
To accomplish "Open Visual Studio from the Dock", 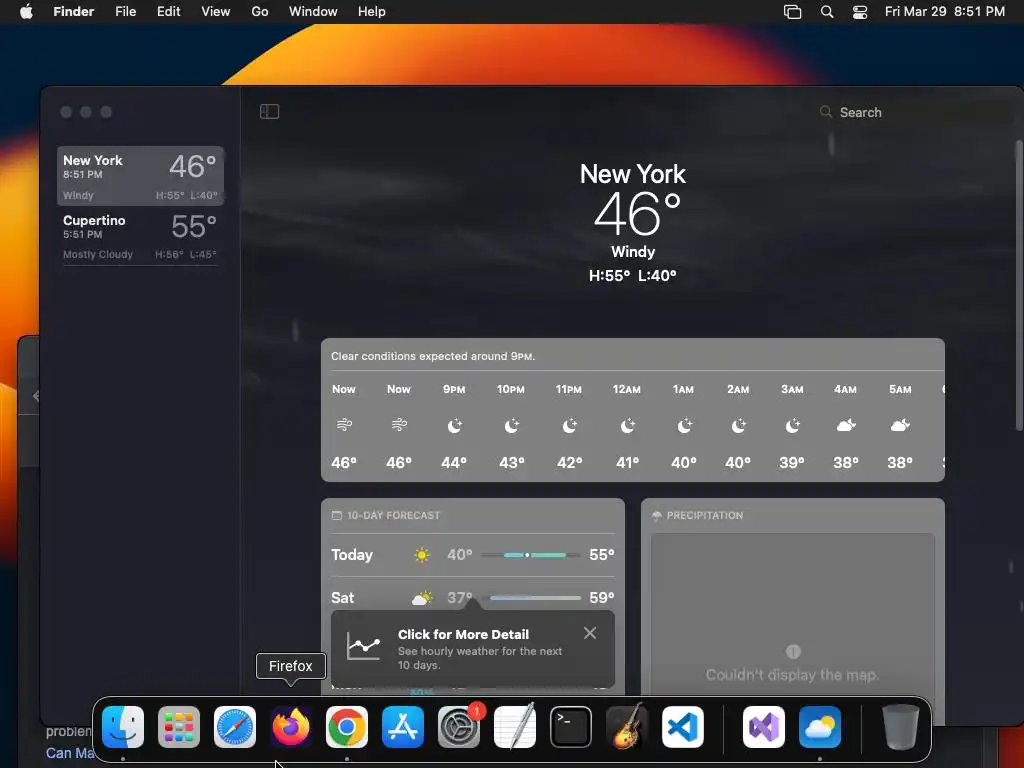I will pos(764,727).
